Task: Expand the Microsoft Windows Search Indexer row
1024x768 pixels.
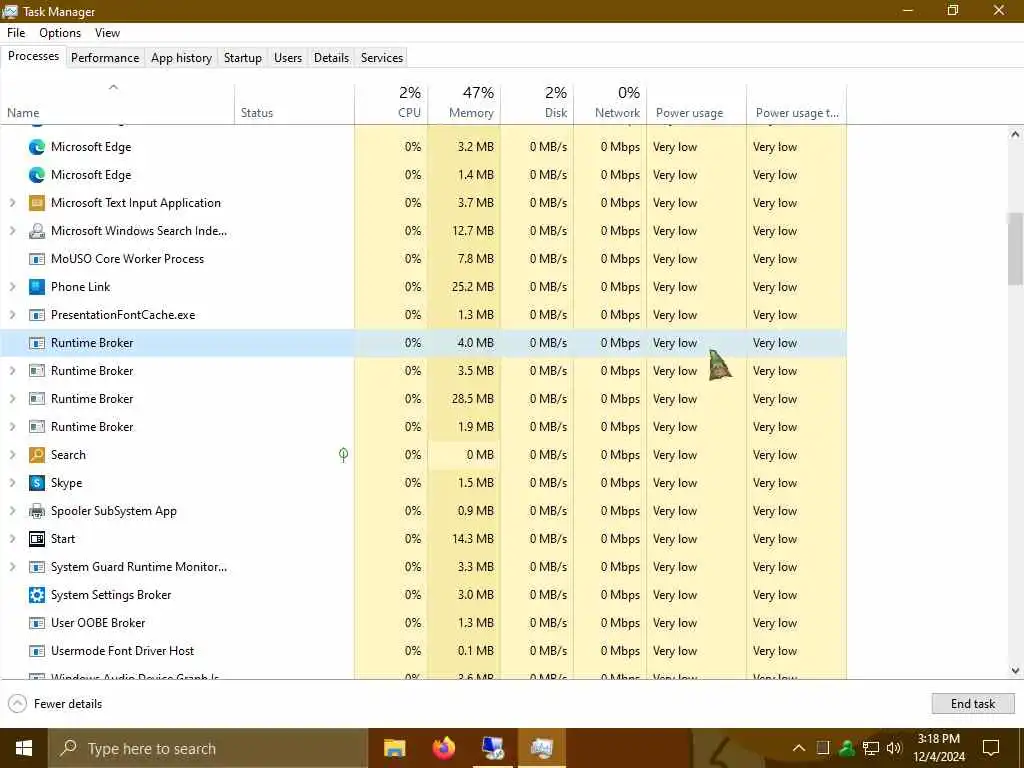Action: tap(12, 231)
